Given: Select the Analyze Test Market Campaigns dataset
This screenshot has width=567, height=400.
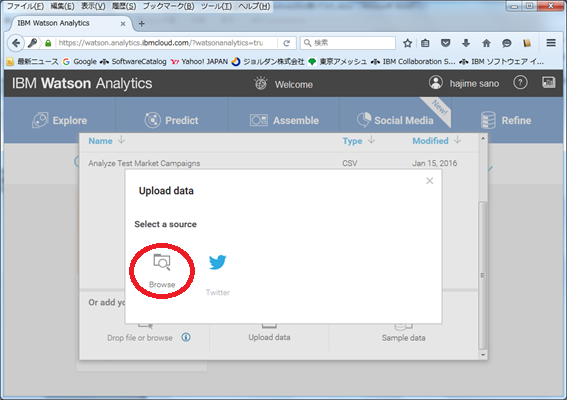Looking at the screenshot, I should (x=144, y=163).
